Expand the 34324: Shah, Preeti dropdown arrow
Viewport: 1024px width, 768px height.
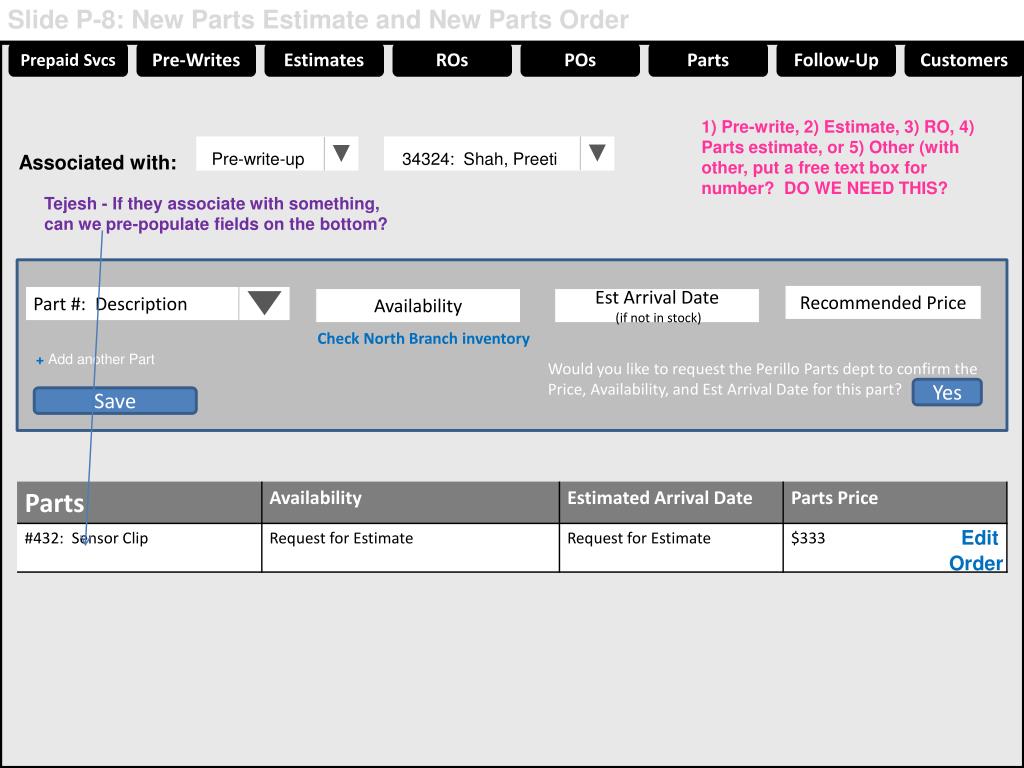coord(597,153)
